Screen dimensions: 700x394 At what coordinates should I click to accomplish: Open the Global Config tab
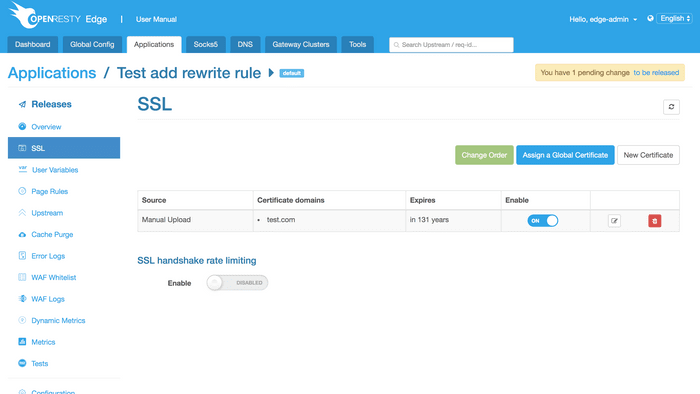click(92, 45)
